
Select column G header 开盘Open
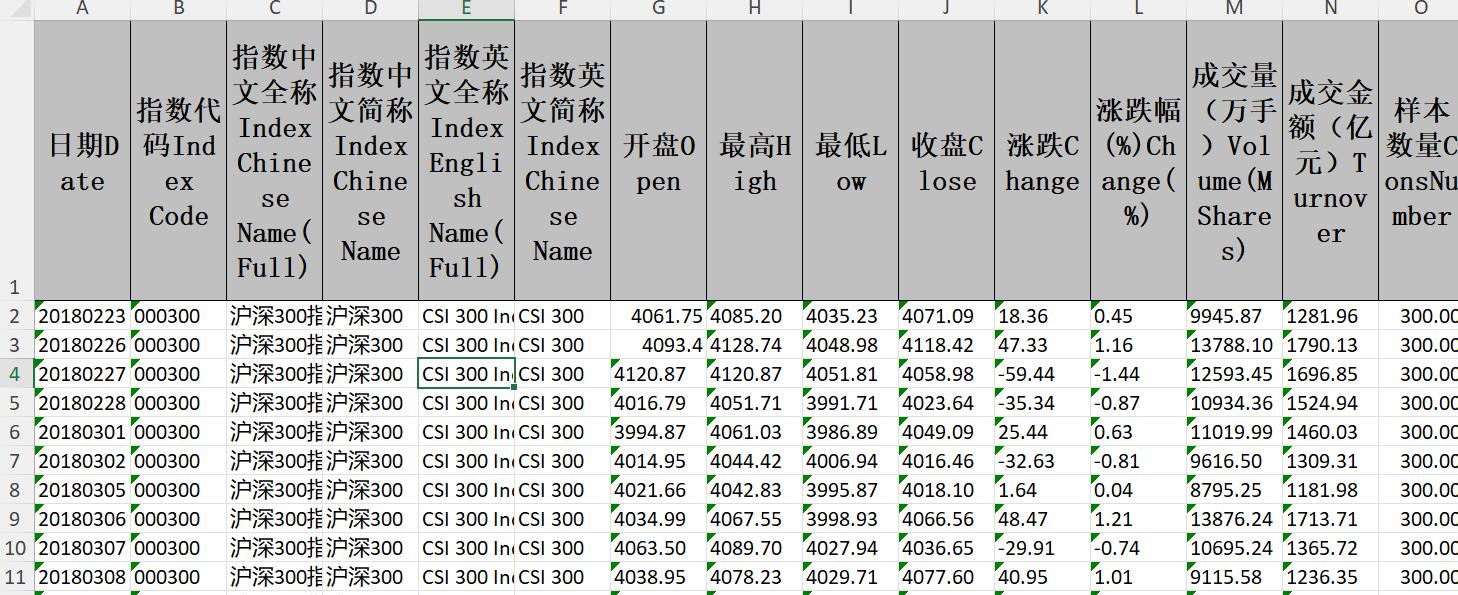tap(657, 10)
